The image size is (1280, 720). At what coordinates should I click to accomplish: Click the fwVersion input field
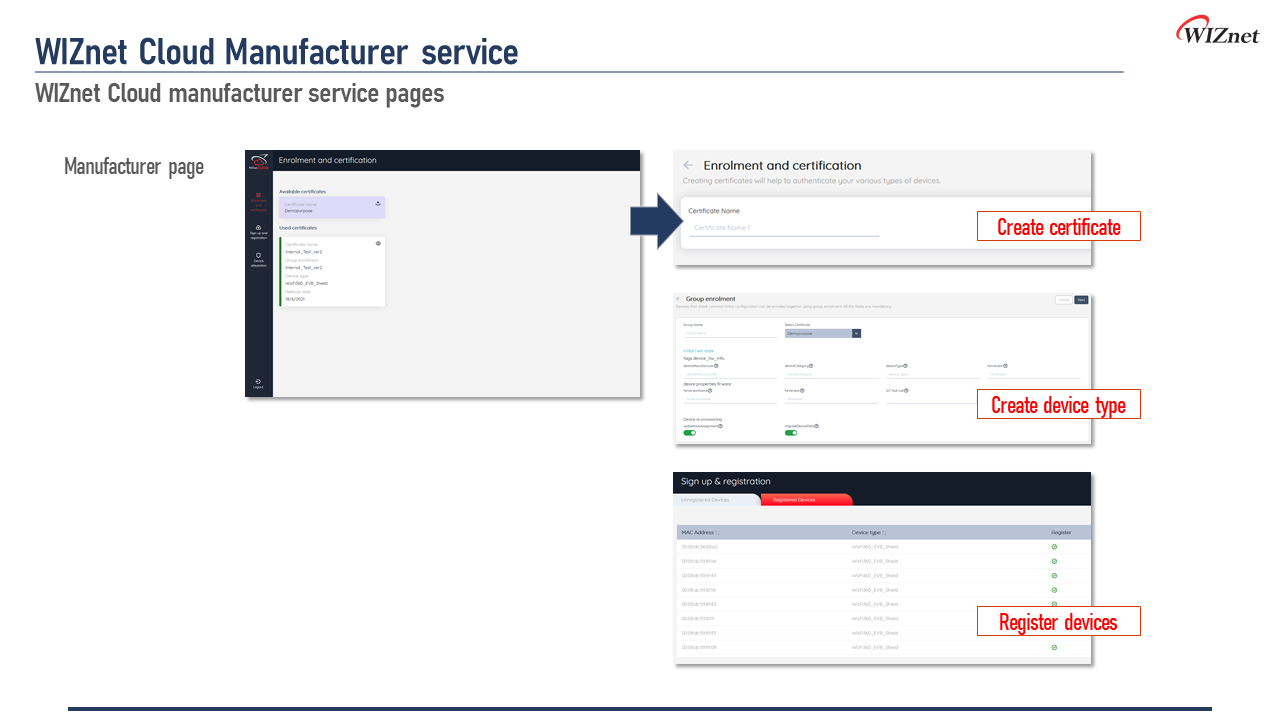tap(831, 399)
